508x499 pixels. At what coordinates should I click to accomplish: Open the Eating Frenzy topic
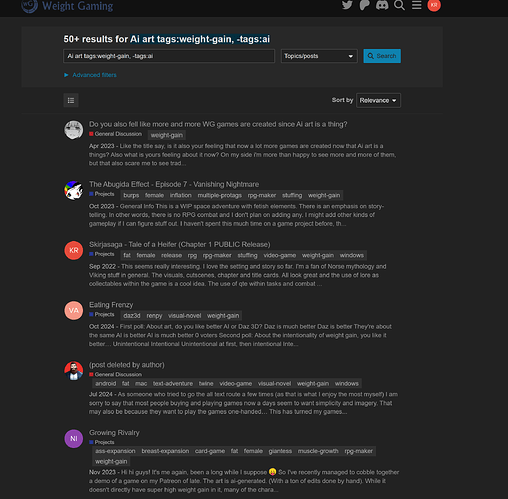(x=111, y=305)
